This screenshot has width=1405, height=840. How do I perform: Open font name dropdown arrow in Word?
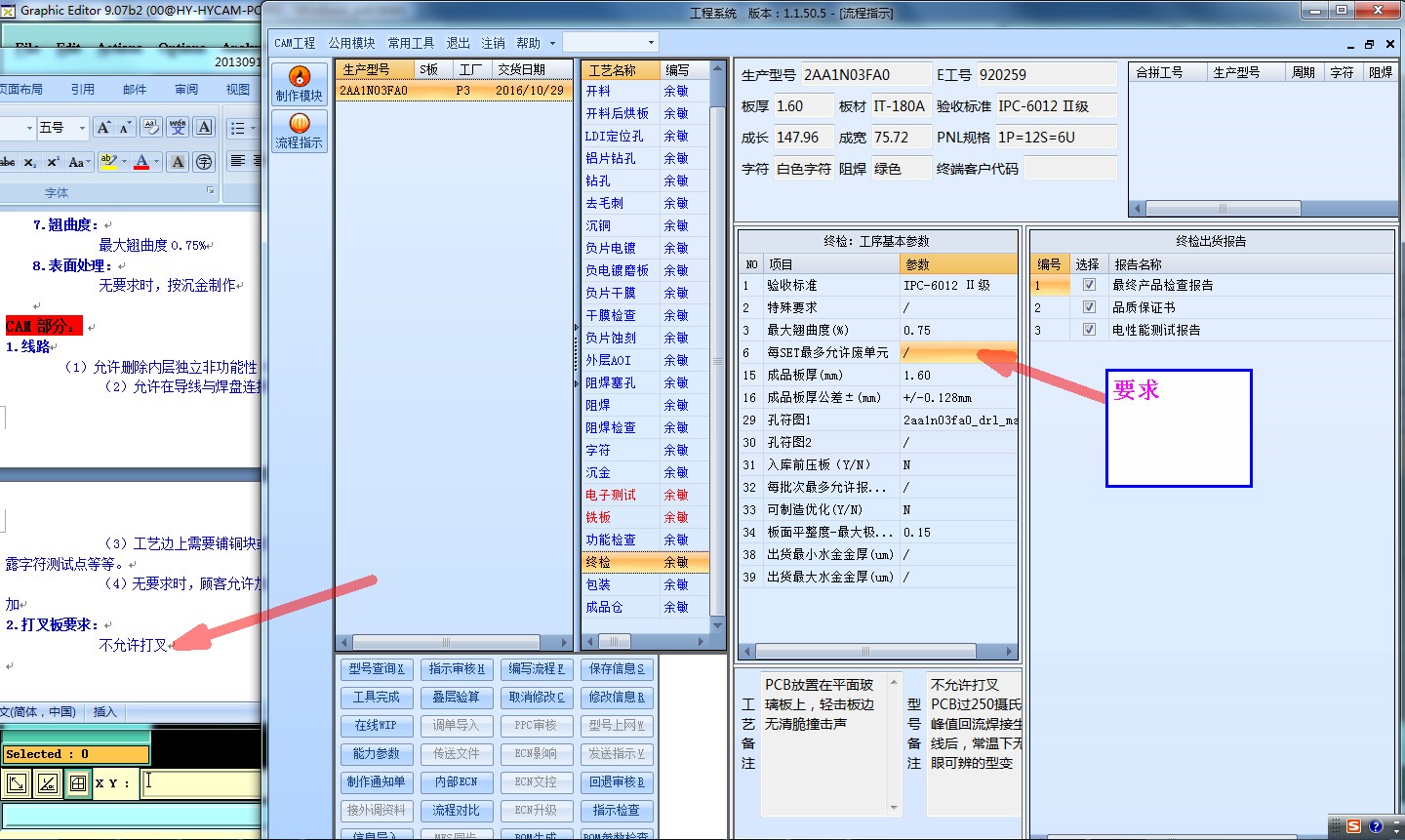29,128
